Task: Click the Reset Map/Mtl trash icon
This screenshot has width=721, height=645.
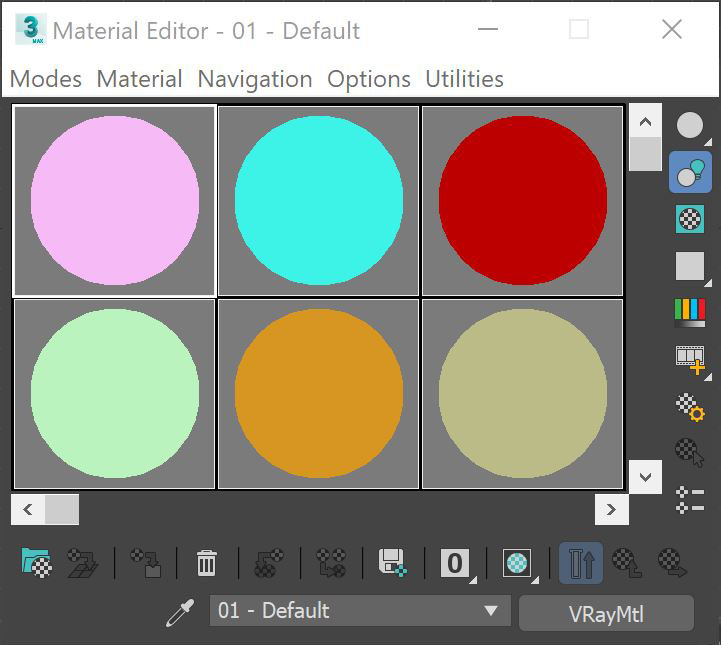Action: (x=206, y=563)
